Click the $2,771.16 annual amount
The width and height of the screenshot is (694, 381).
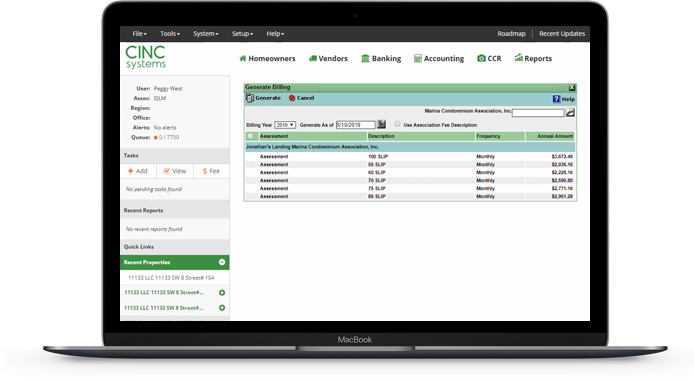(x=562, y=189)
